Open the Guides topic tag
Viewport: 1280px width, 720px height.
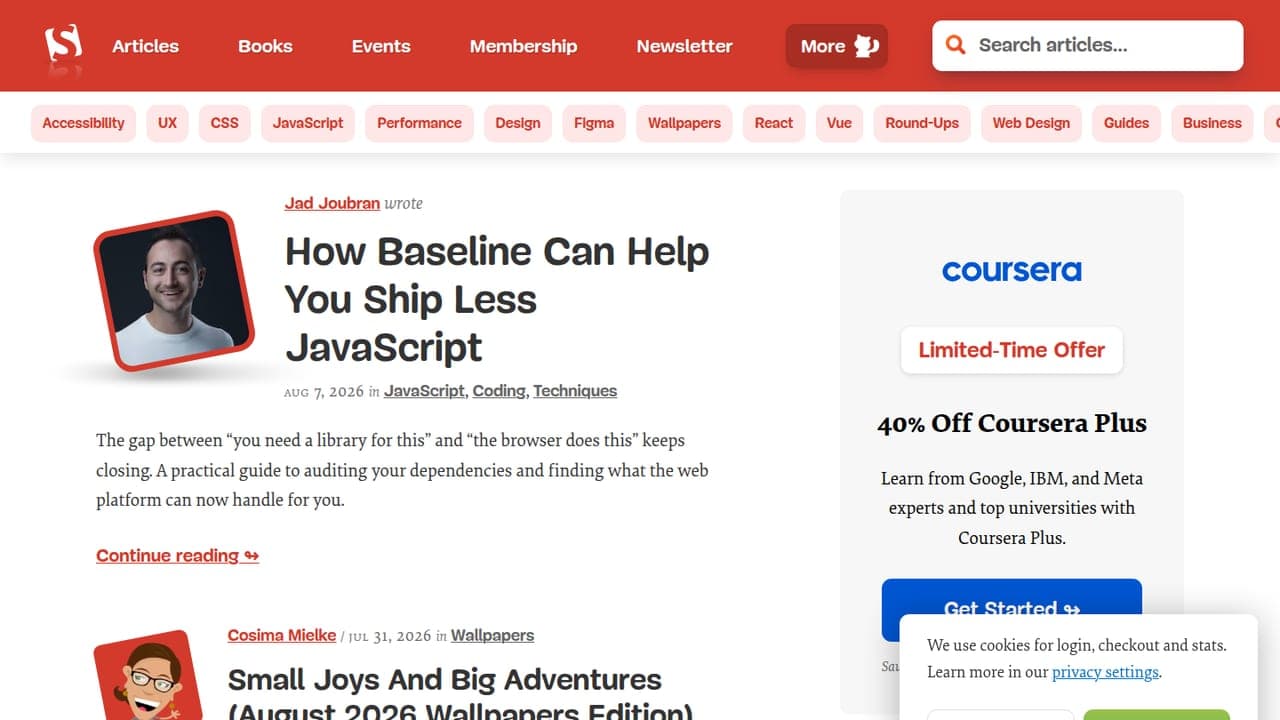pyautogui.click(x=1126, y=123)
